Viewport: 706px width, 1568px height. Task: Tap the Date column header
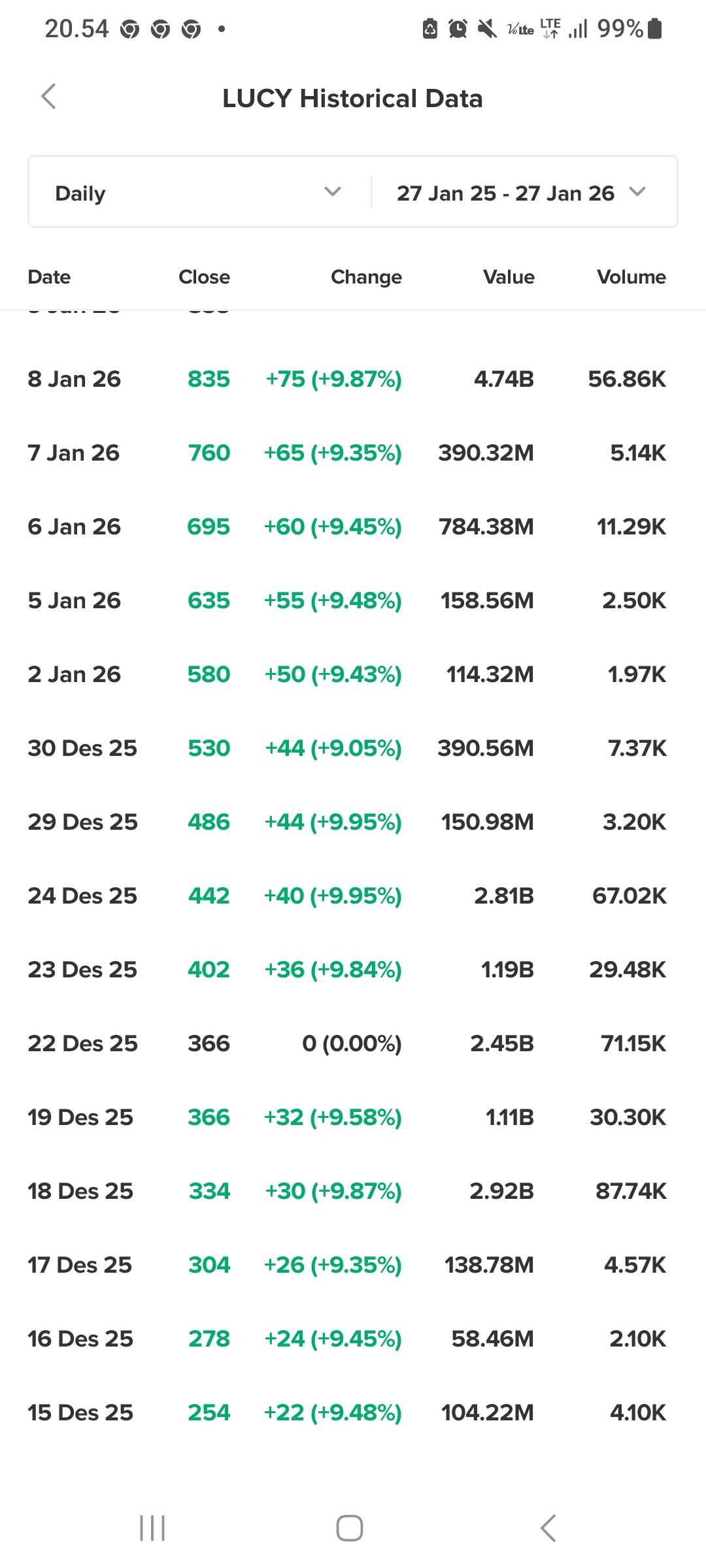tap(49, 277)
